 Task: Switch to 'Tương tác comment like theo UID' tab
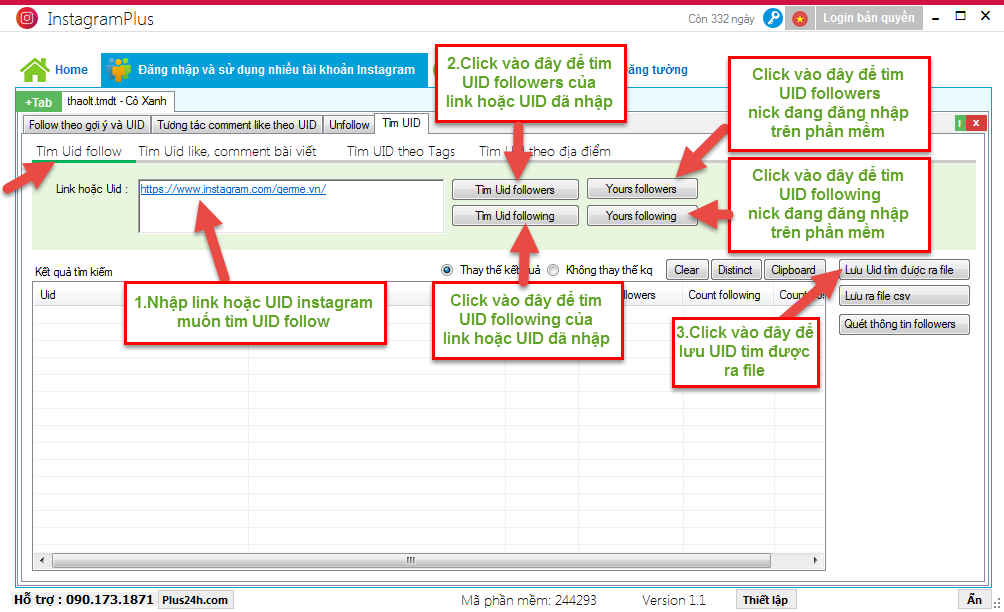[x=237, y=125]
